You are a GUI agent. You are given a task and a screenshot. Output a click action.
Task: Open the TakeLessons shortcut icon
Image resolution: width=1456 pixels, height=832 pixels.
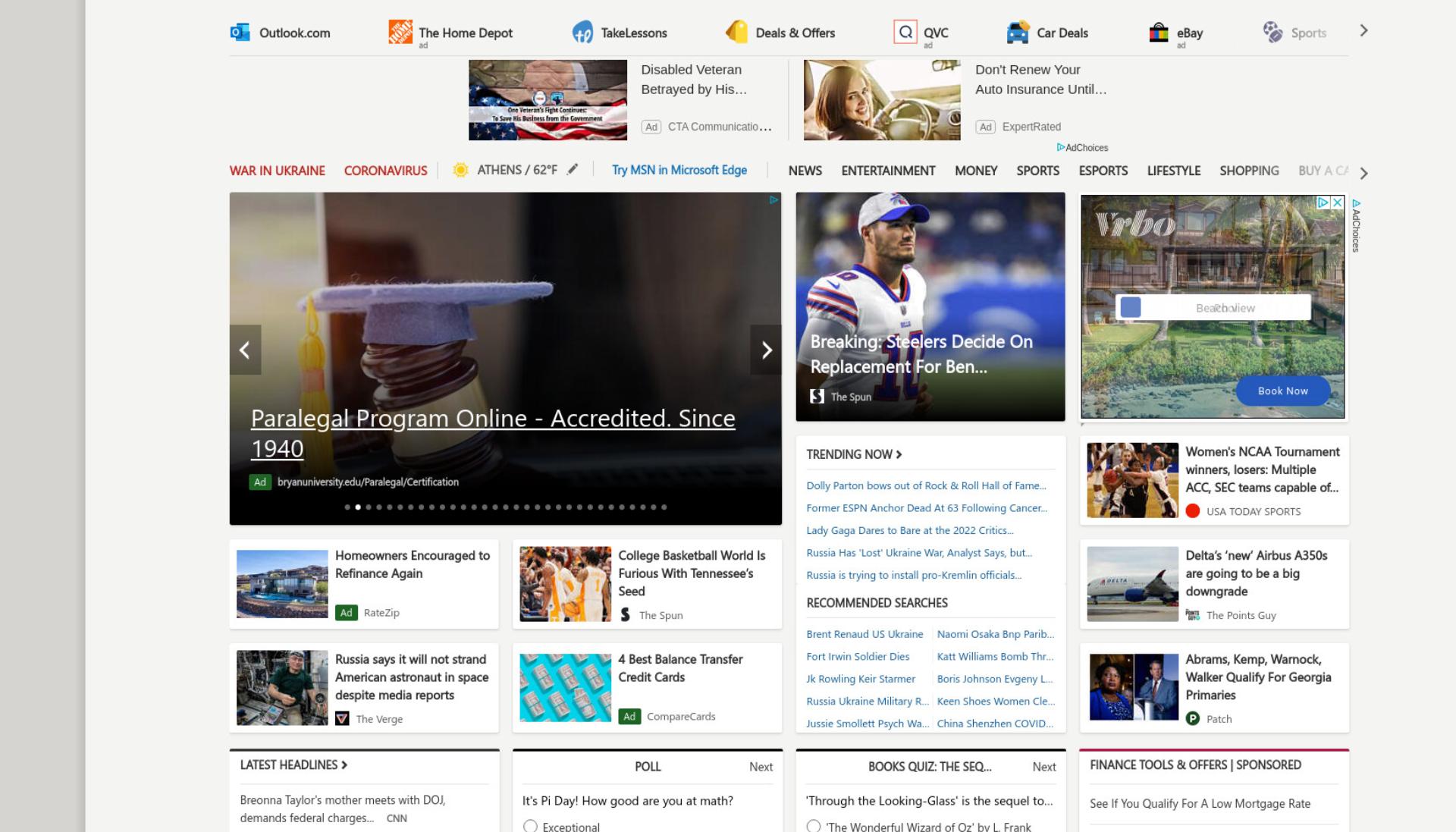click(582, 32)
